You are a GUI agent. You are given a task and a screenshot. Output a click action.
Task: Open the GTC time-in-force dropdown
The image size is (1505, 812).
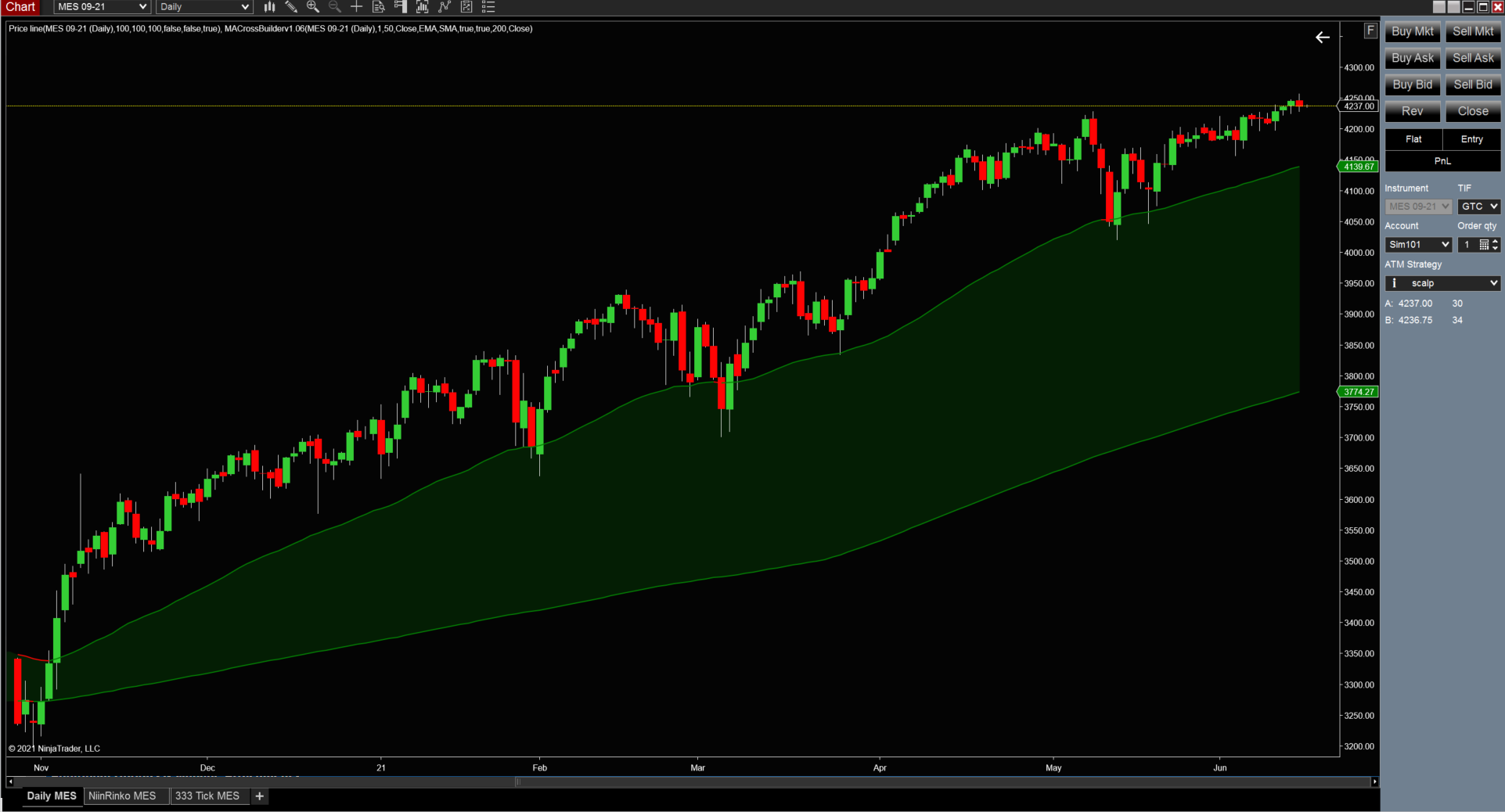click(x=1479, y=207)
